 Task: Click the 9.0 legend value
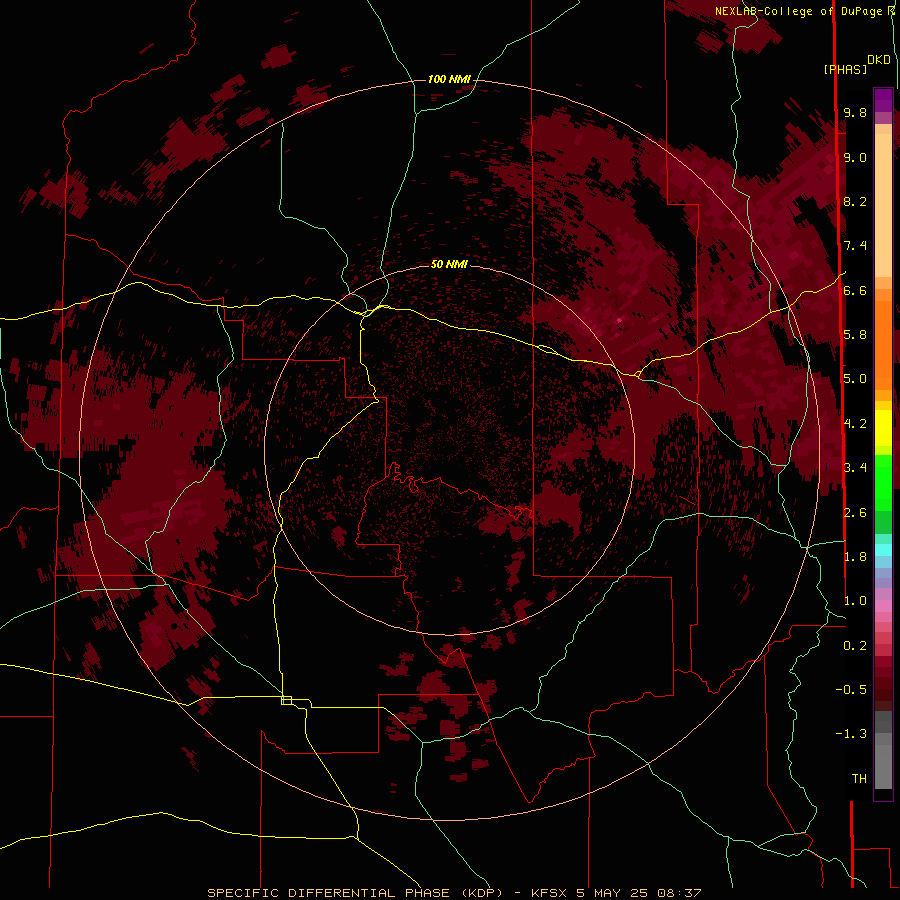click(x=855, y=157)
